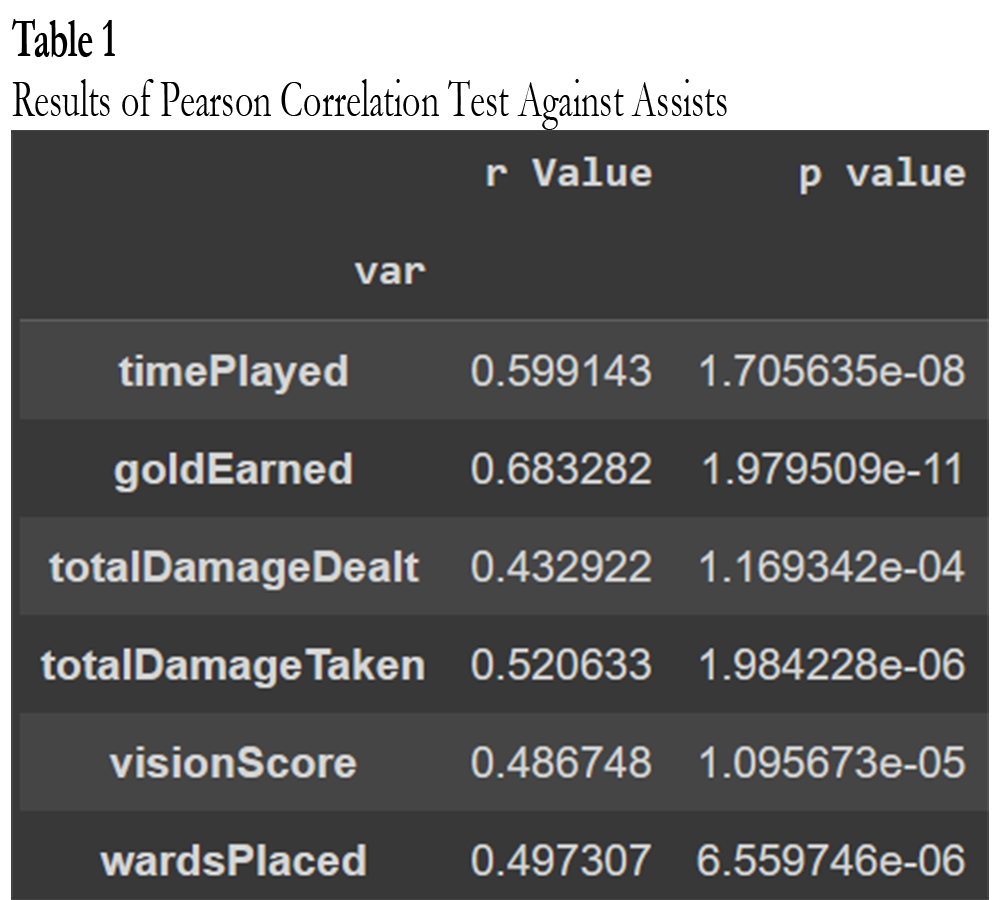The image size is (1000, 900).
Task: Click p value 1.095673e-05
Action: [x=832, y=763]
